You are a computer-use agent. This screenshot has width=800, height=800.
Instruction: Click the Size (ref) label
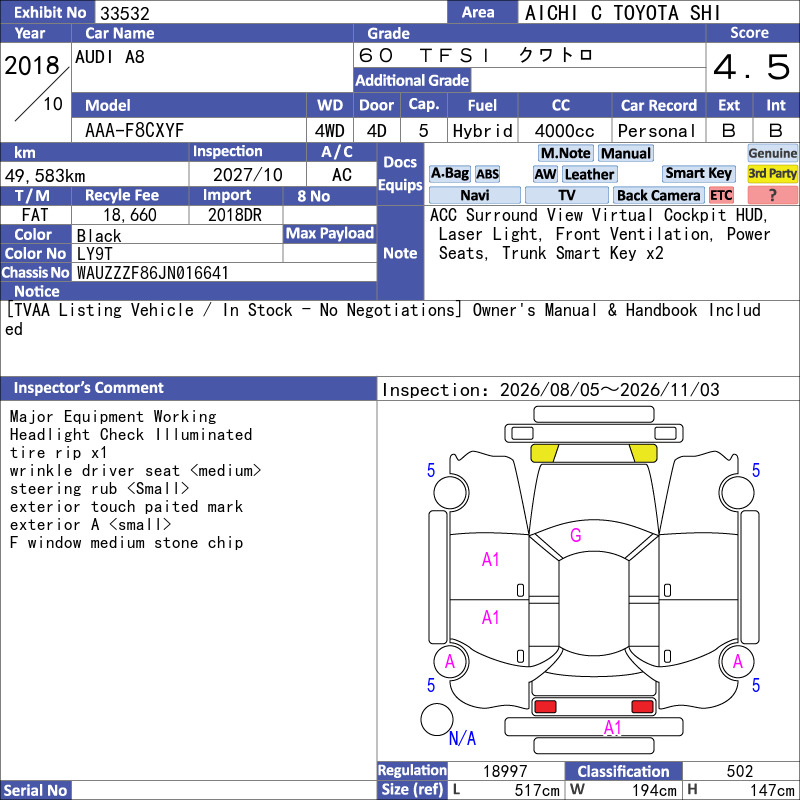[x=412, y=790]
